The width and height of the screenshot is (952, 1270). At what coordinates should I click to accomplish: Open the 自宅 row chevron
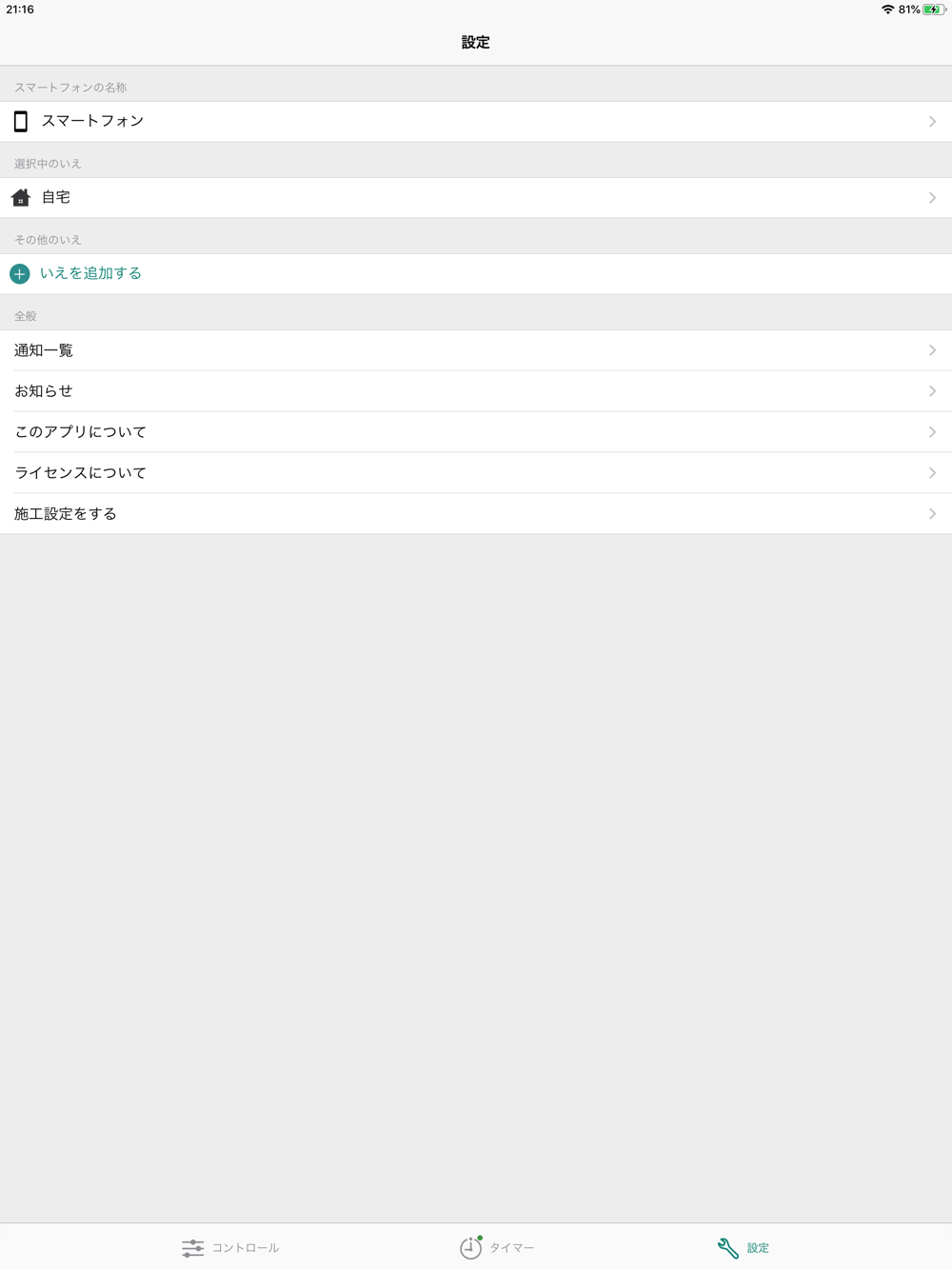tap(933, 198)
